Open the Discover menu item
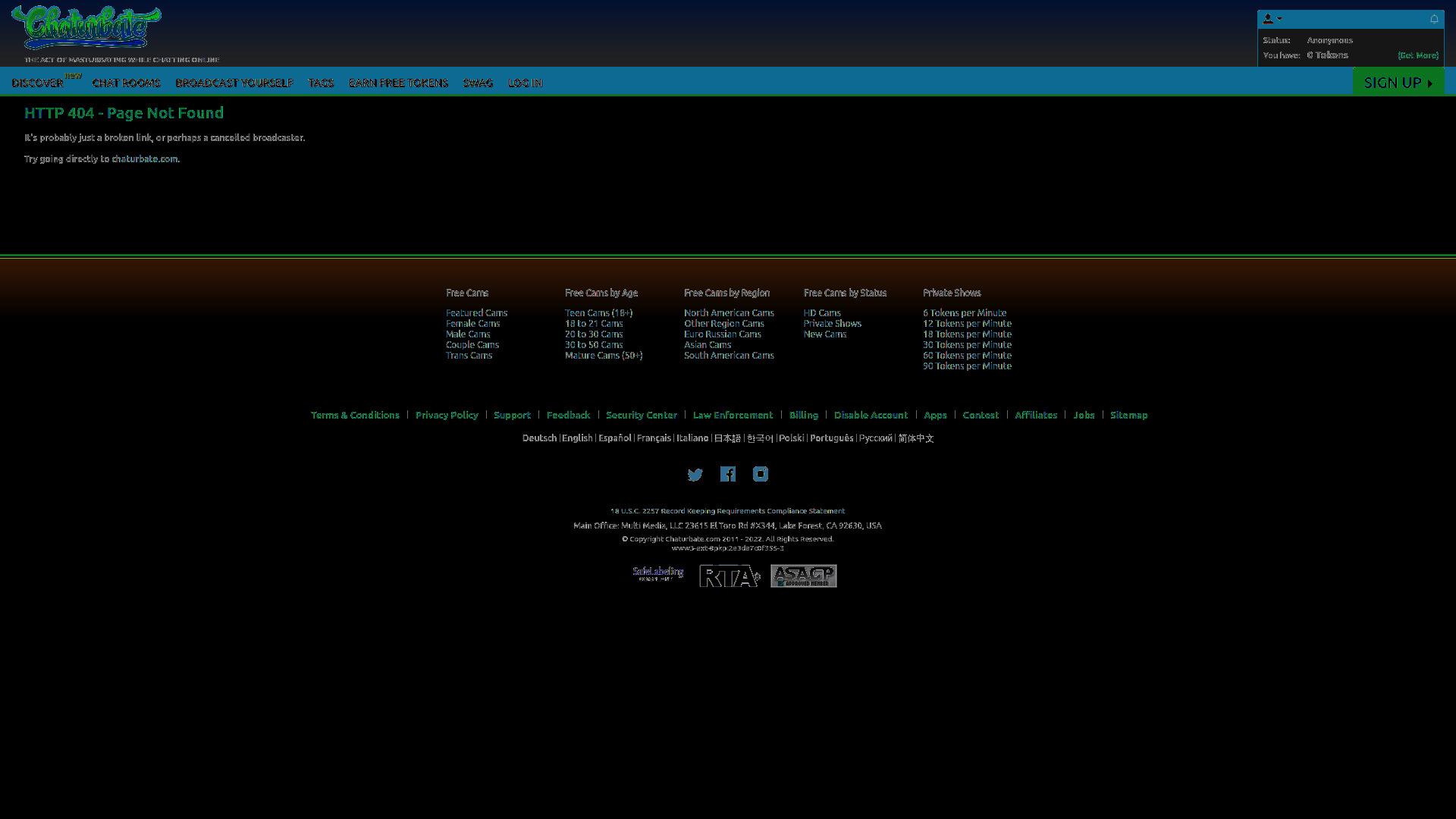The height and width of the screenshot is (819, 1456). tap(37, 83)
